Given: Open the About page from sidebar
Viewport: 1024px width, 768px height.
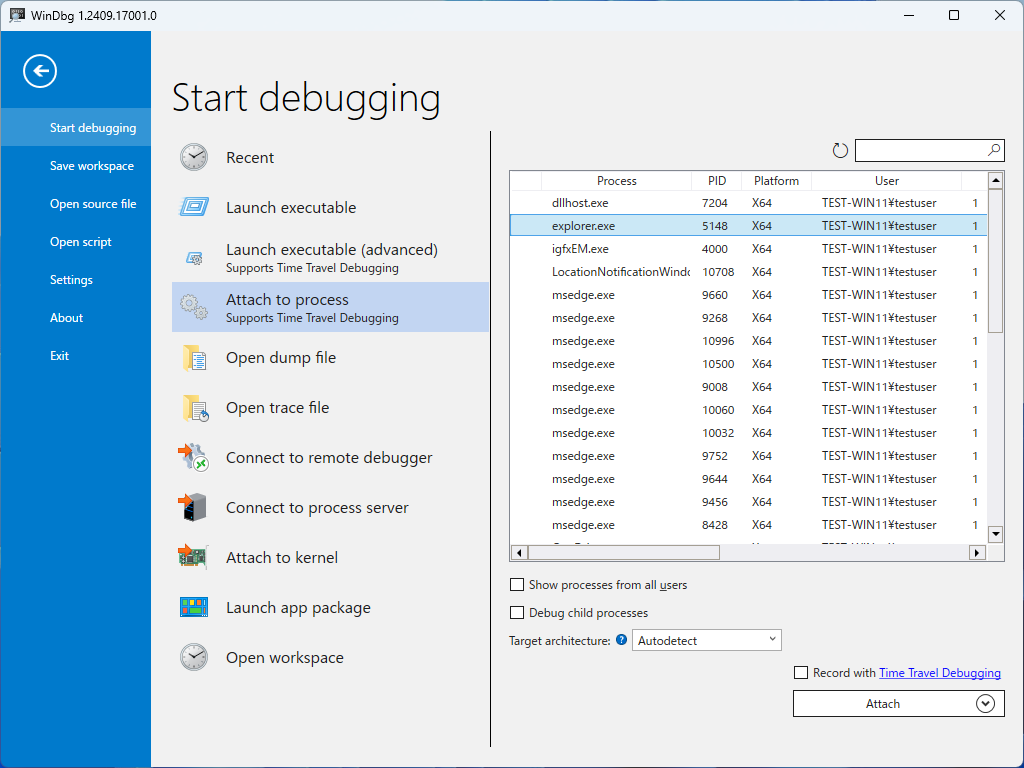Looking at the screenshot, I should click(76, 317).
